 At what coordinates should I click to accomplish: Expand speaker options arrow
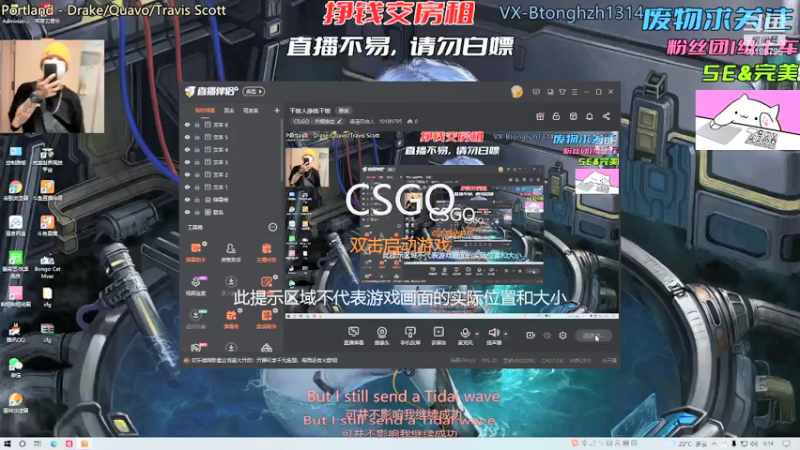tap(506, 334)
